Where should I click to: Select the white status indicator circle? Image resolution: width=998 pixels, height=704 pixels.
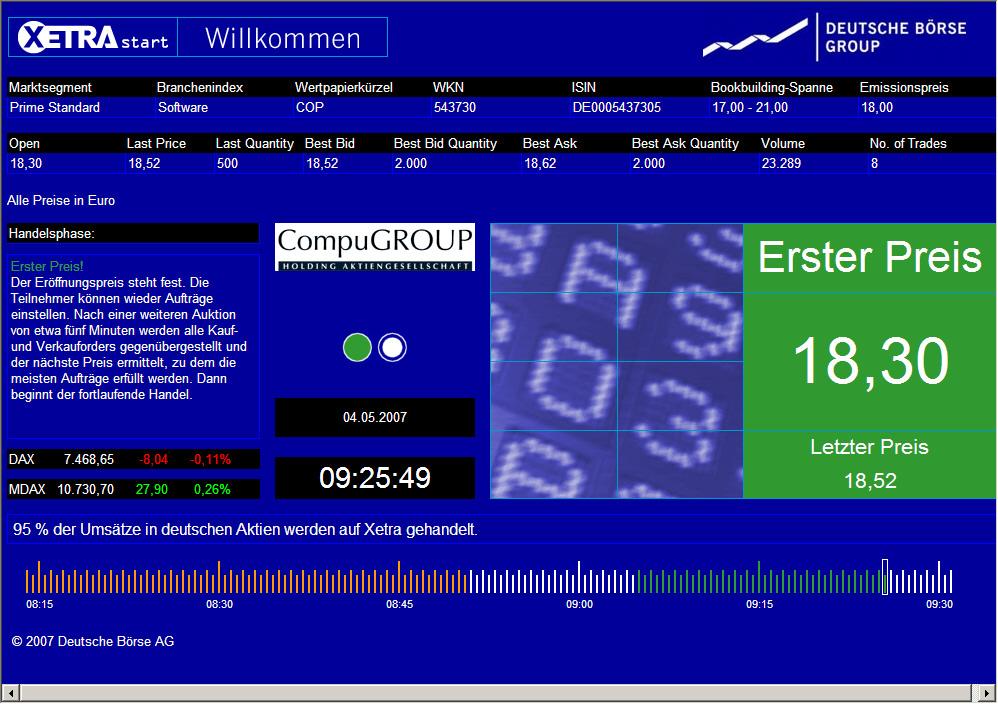coord(391,347)
